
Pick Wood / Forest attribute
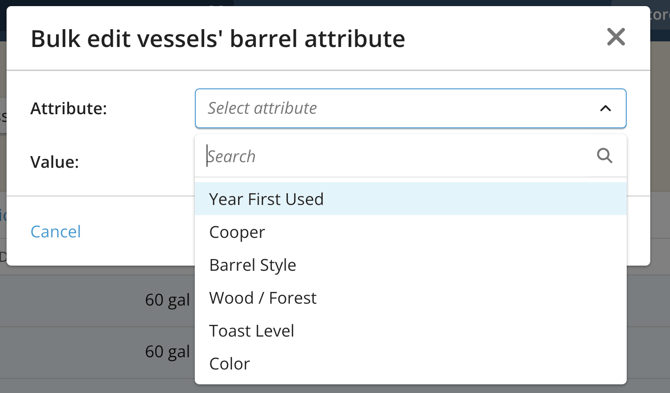pyautogui.click(x=411, y=298)
